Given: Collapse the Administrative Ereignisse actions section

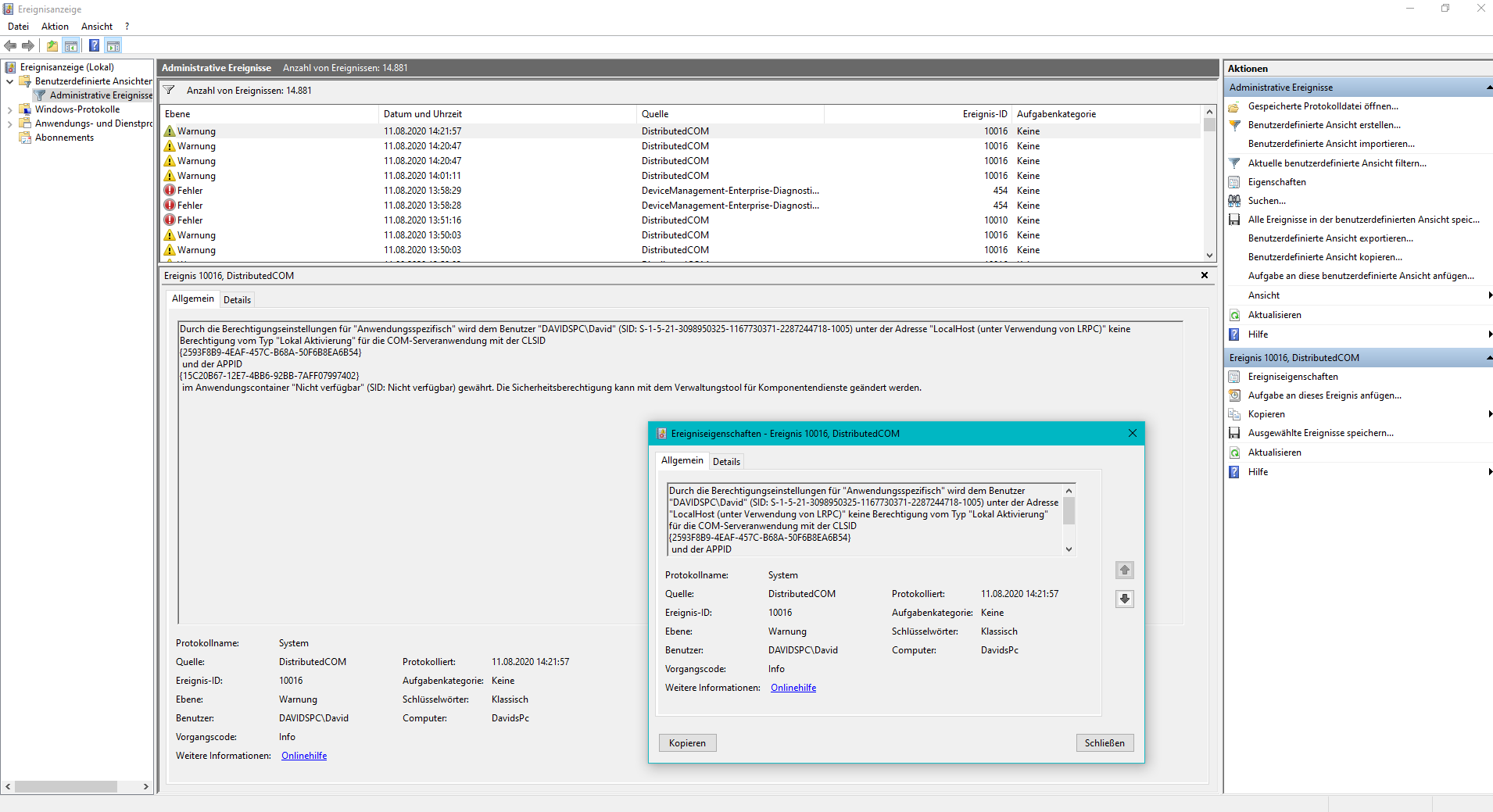Looking at the screenshot, I should click(1488, 88).
